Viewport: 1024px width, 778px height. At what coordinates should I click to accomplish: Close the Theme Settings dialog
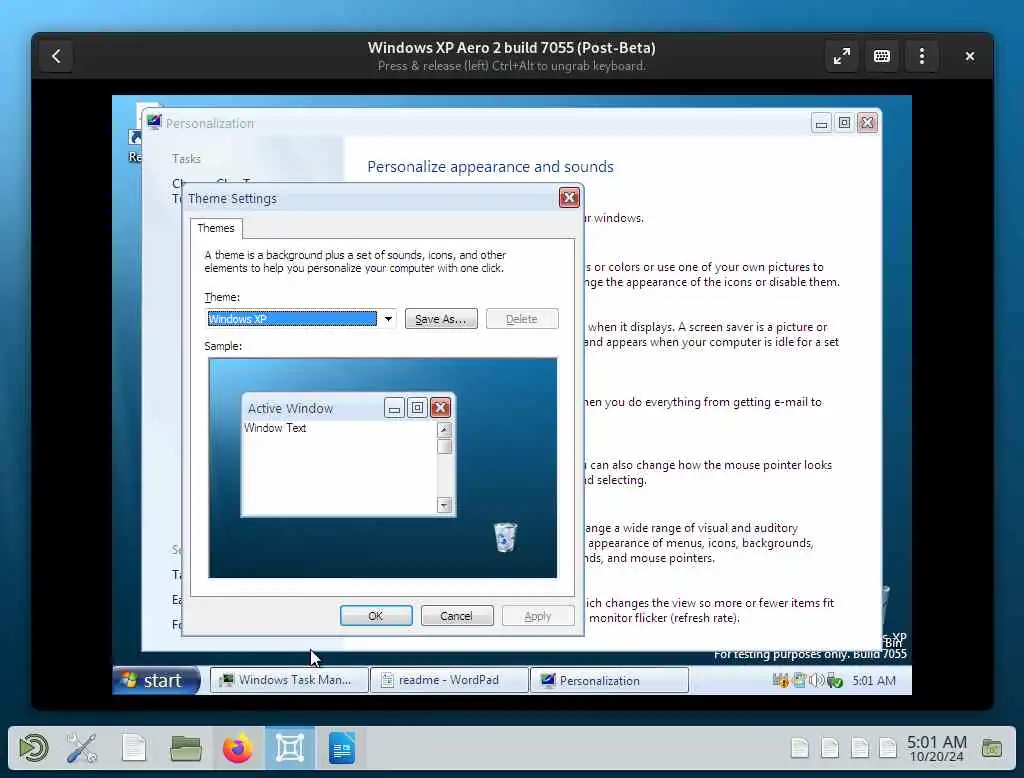[569, 197]
